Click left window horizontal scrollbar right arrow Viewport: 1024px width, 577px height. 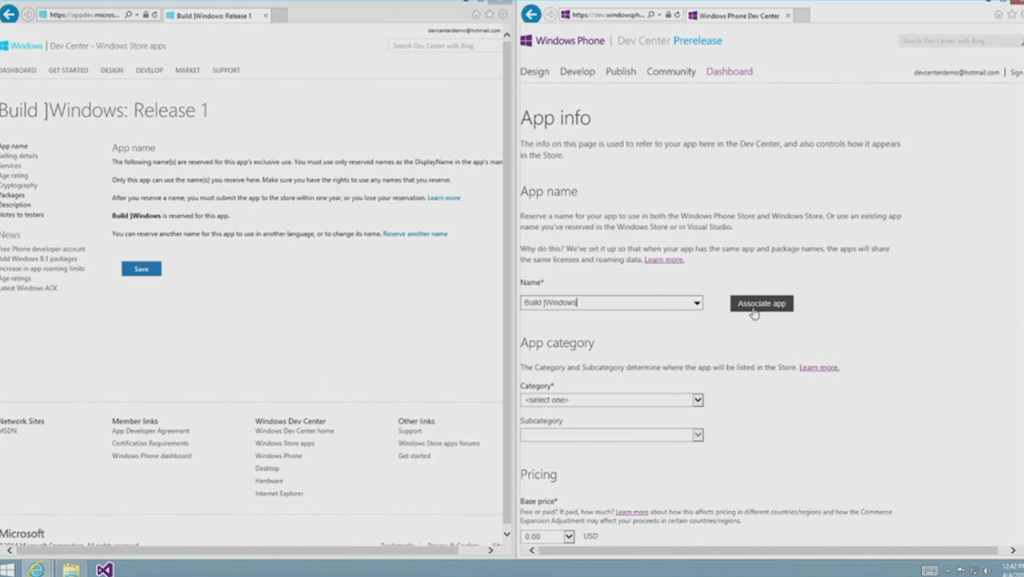490,550
